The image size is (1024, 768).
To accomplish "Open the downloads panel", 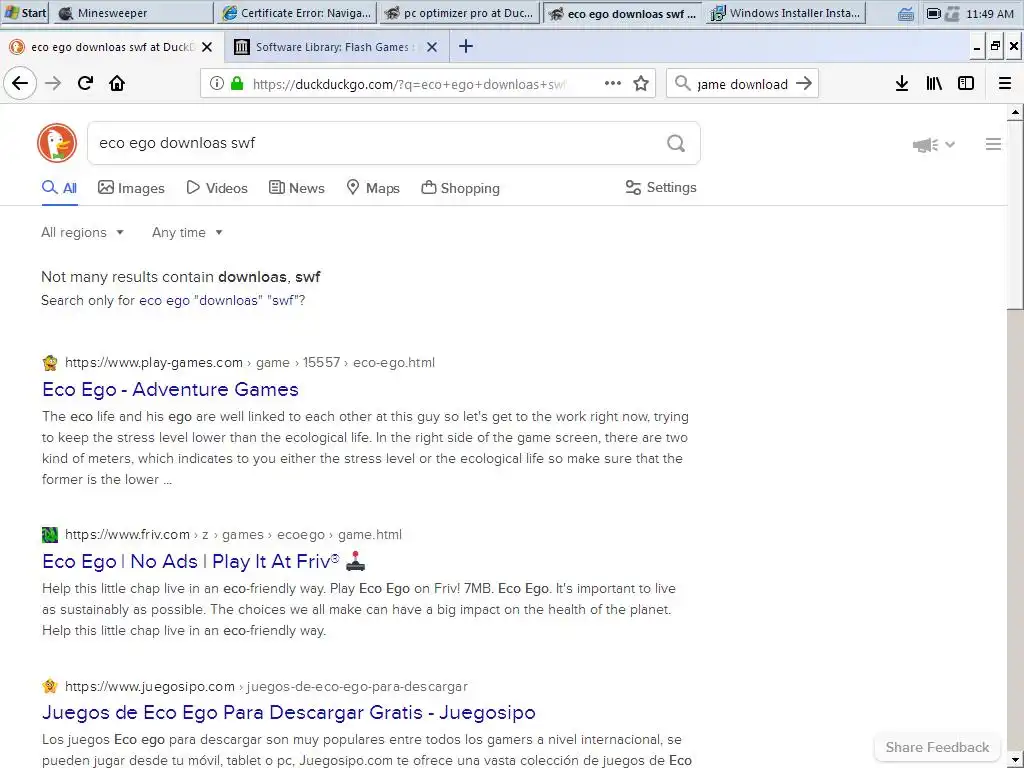I will (902, 83).
